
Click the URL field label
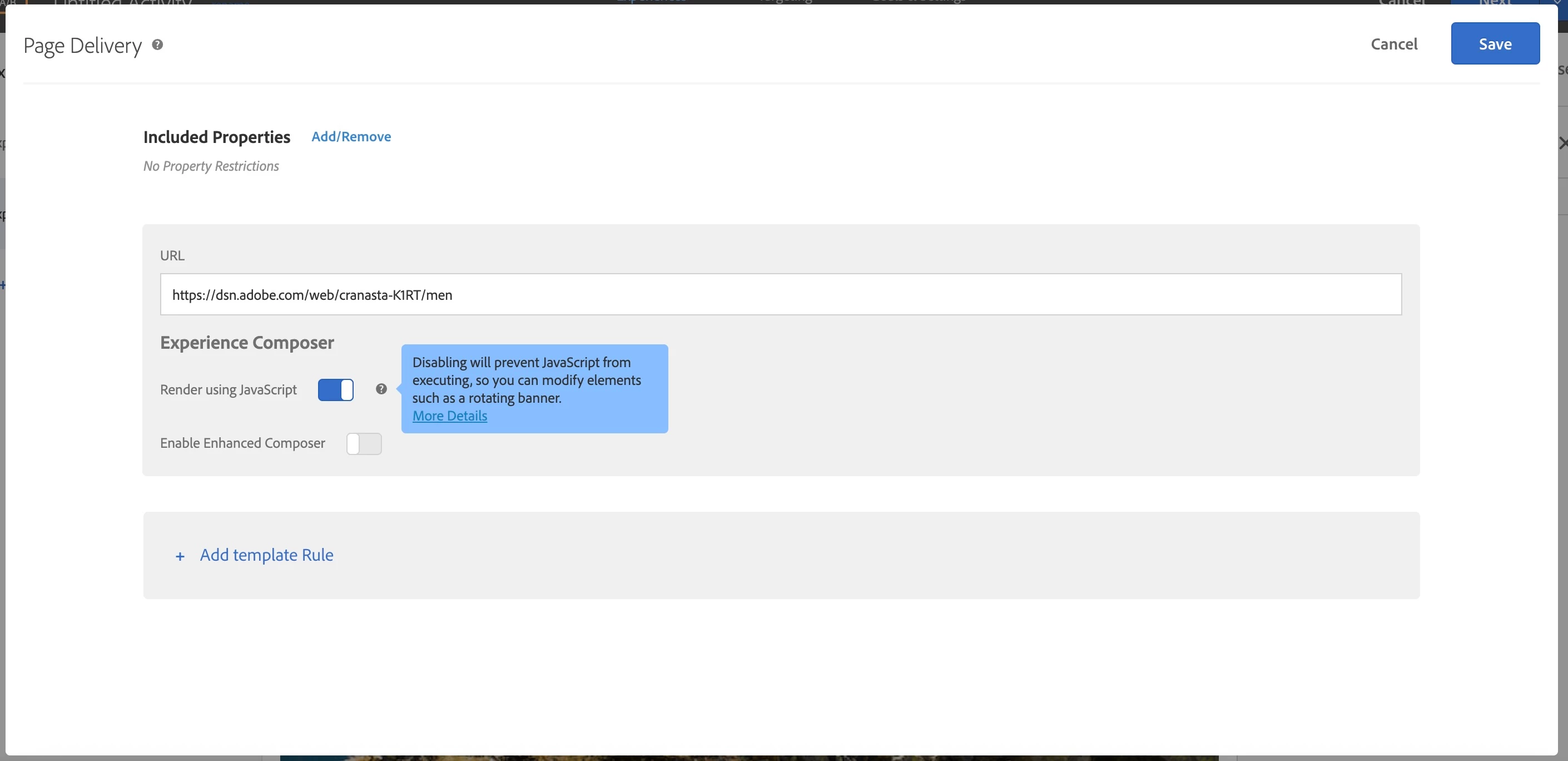point(172,256)
